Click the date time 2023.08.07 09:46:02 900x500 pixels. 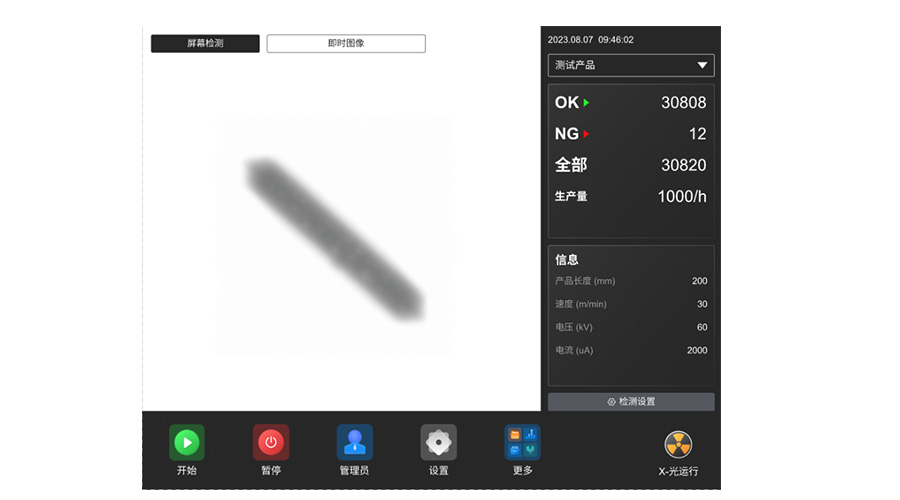click(591, 40)
